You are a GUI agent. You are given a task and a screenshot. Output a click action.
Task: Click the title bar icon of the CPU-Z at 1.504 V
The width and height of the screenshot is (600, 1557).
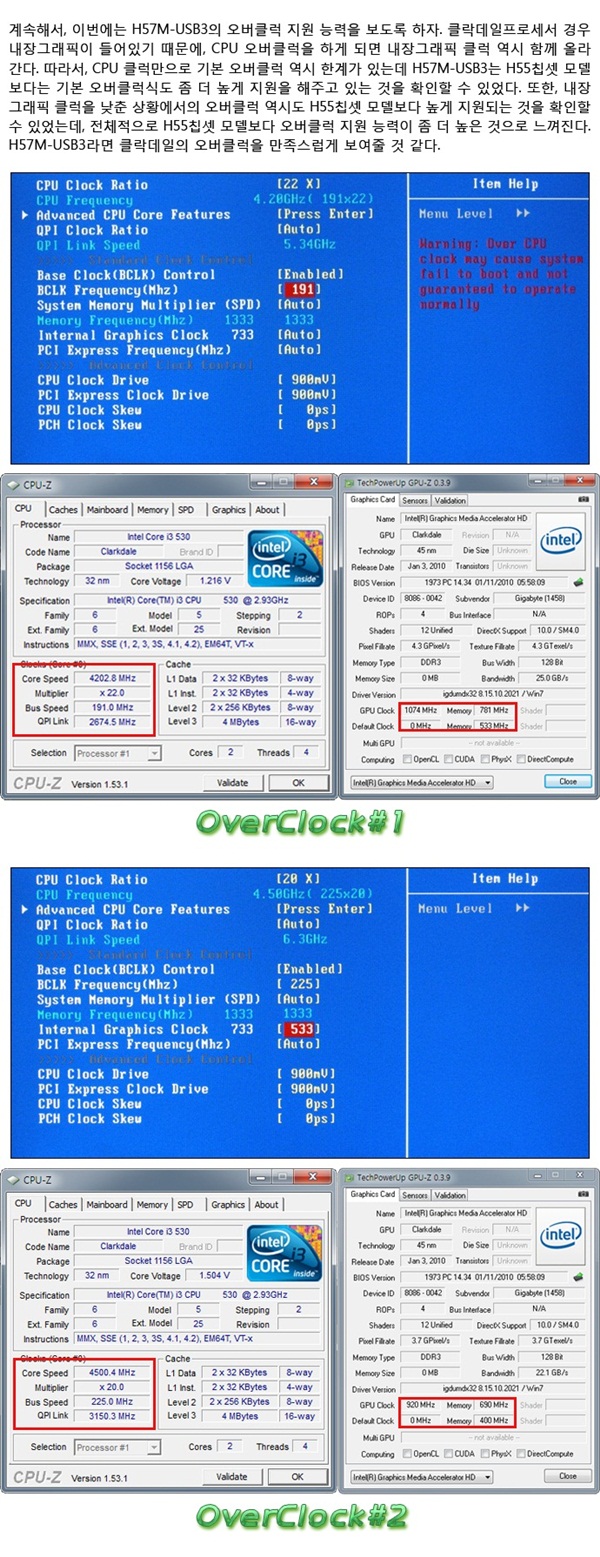pyautogui.click(x=12, y=1180)
